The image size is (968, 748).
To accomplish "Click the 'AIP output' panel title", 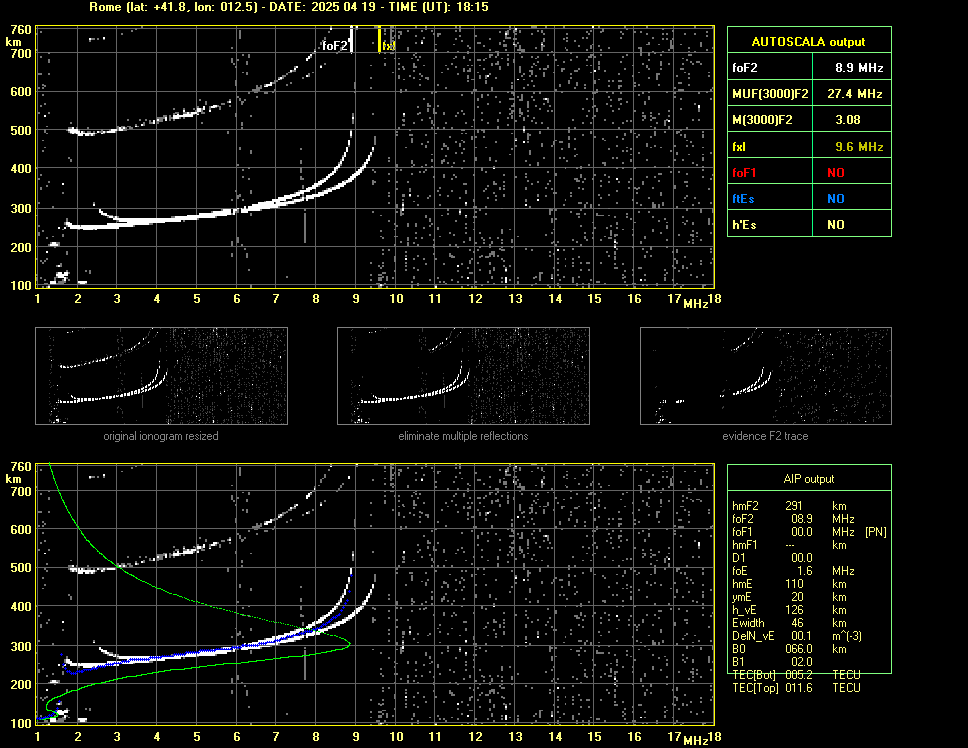I will 809,479.
